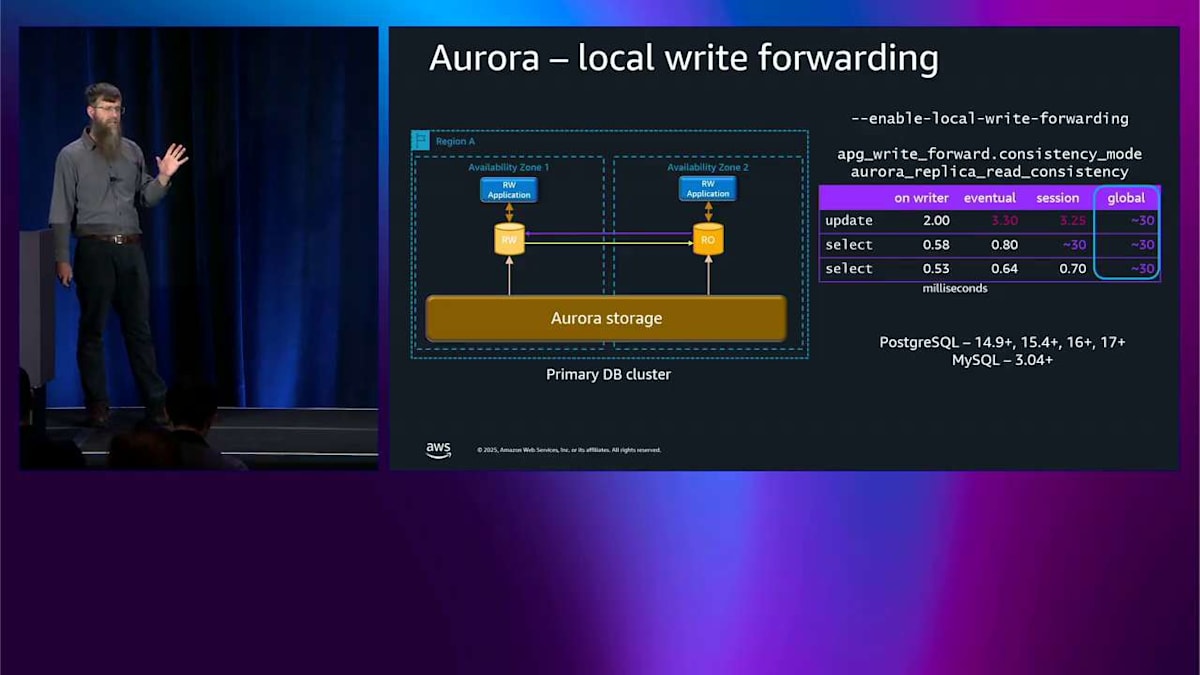
Task: Click the "0.58" on writer value
Action: (x=935, y=245)
